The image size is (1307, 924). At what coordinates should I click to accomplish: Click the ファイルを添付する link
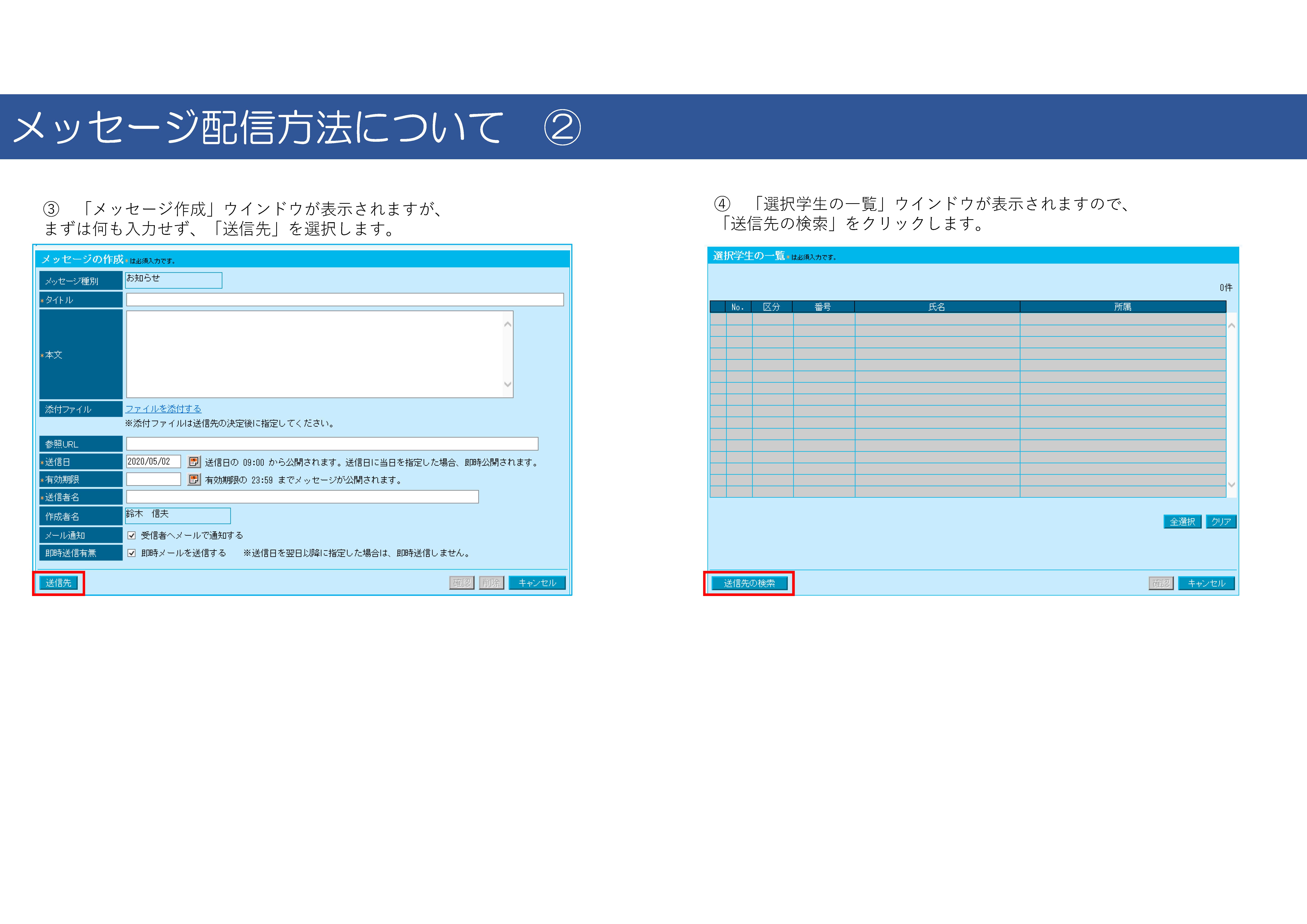point(163,409)
